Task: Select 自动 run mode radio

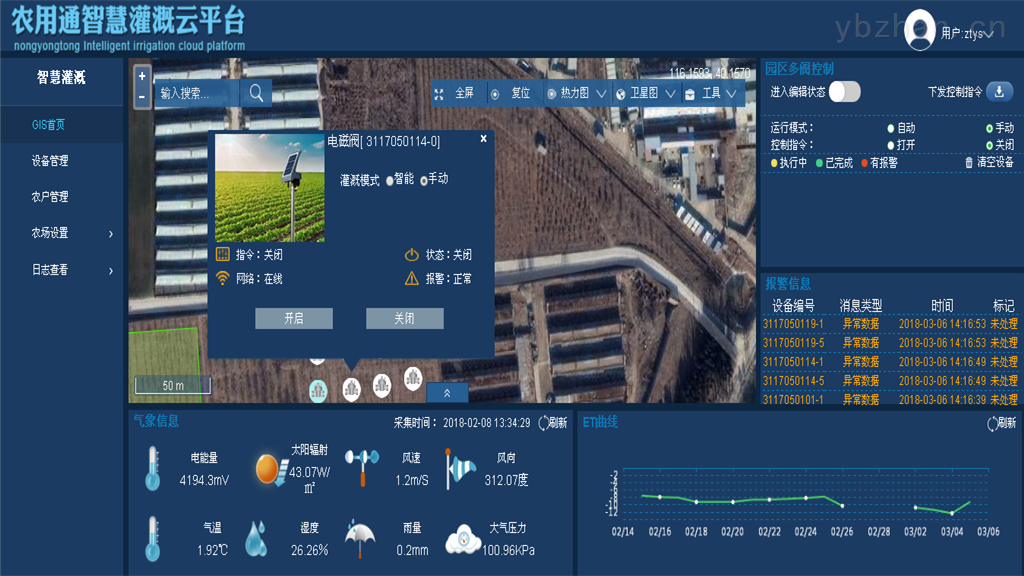Action: (x=891, y=128)
